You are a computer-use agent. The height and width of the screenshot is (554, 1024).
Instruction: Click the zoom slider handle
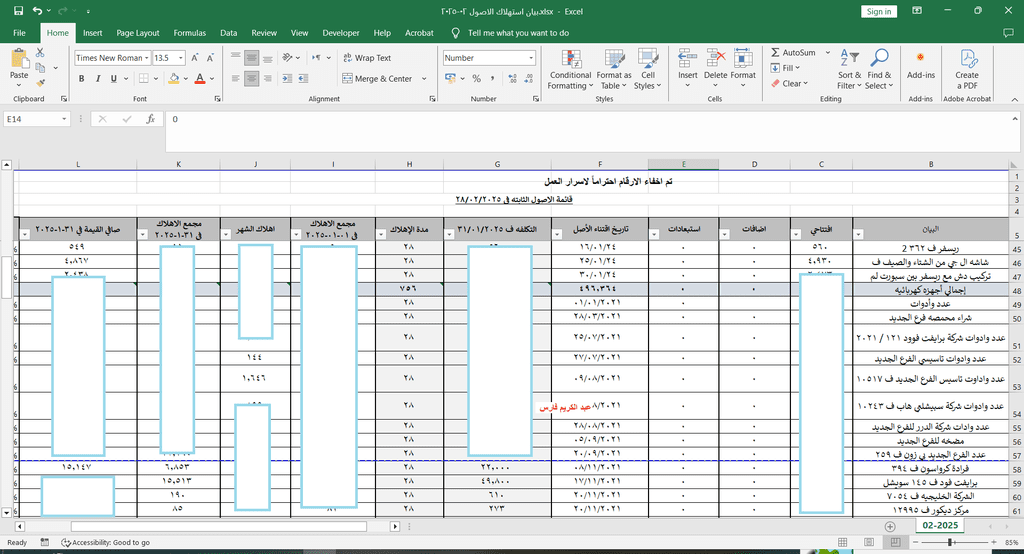point(951,542)
